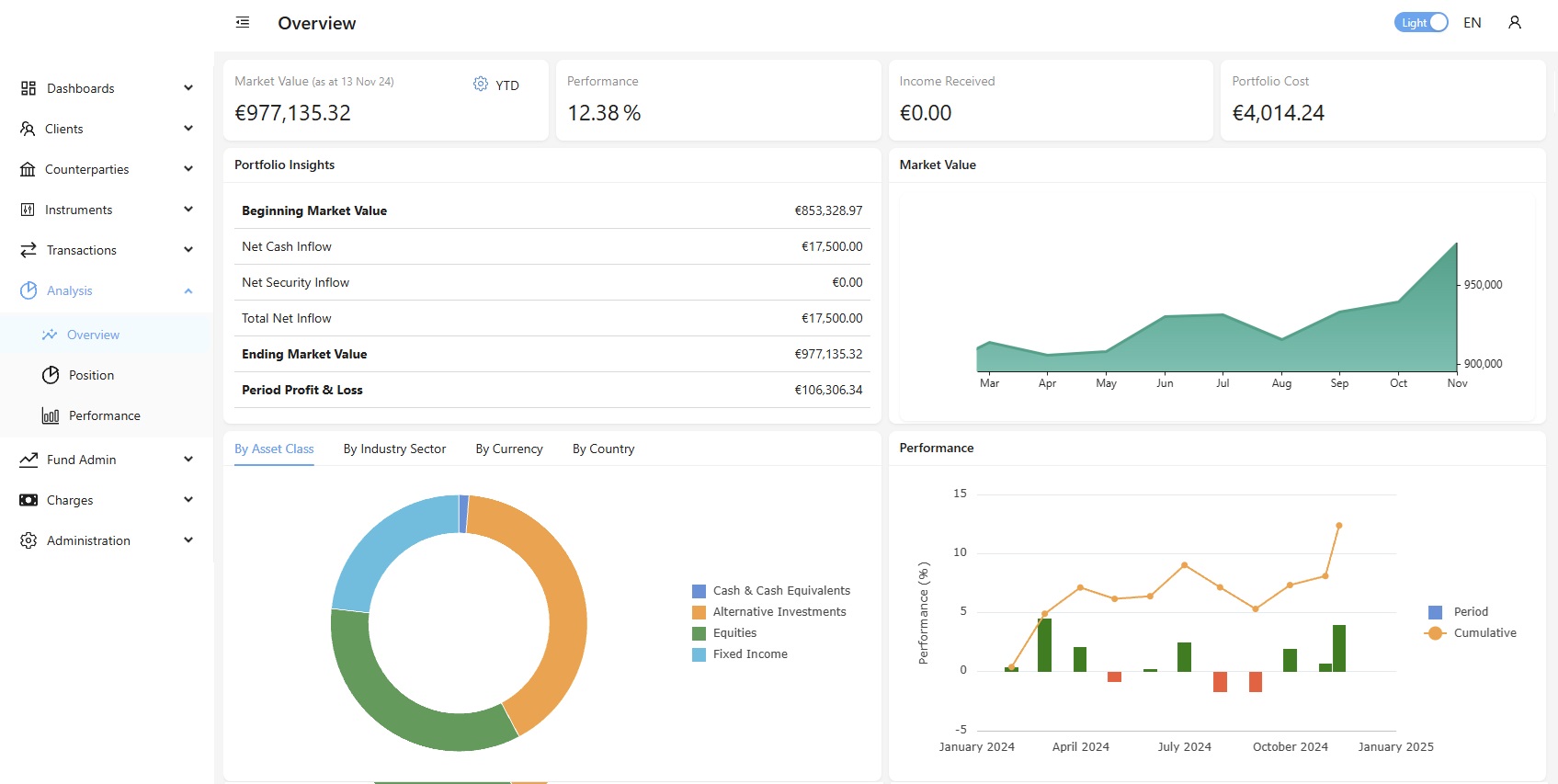Expand the Counterparties menu chevron

click(x=188, y=169)
